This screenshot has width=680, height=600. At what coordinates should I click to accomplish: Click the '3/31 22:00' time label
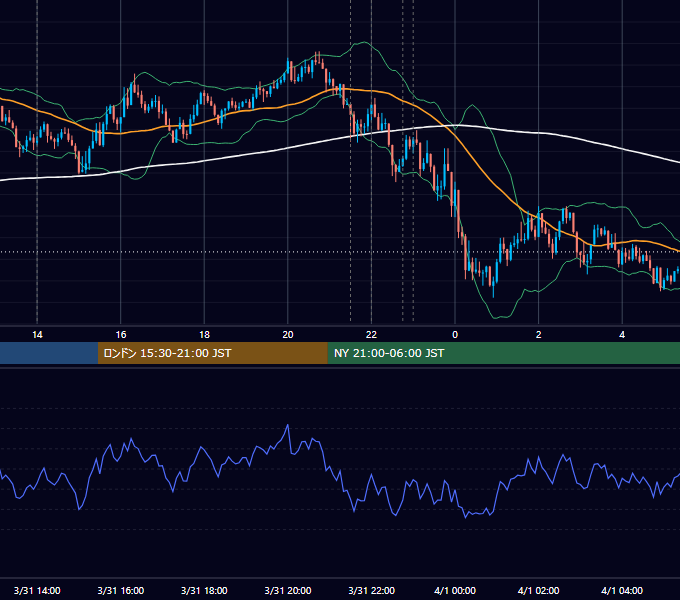(x=371, y=590)
